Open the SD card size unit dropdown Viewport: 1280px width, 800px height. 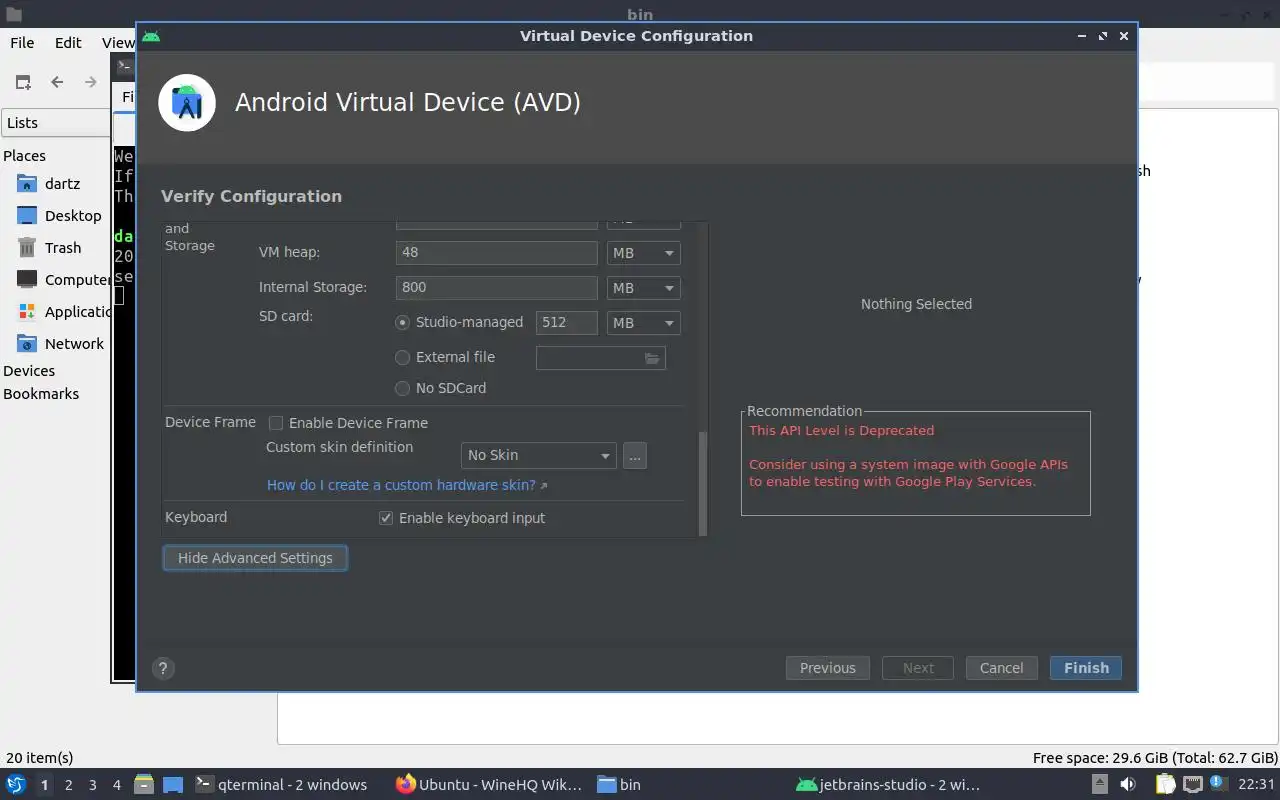coord(644,324)
